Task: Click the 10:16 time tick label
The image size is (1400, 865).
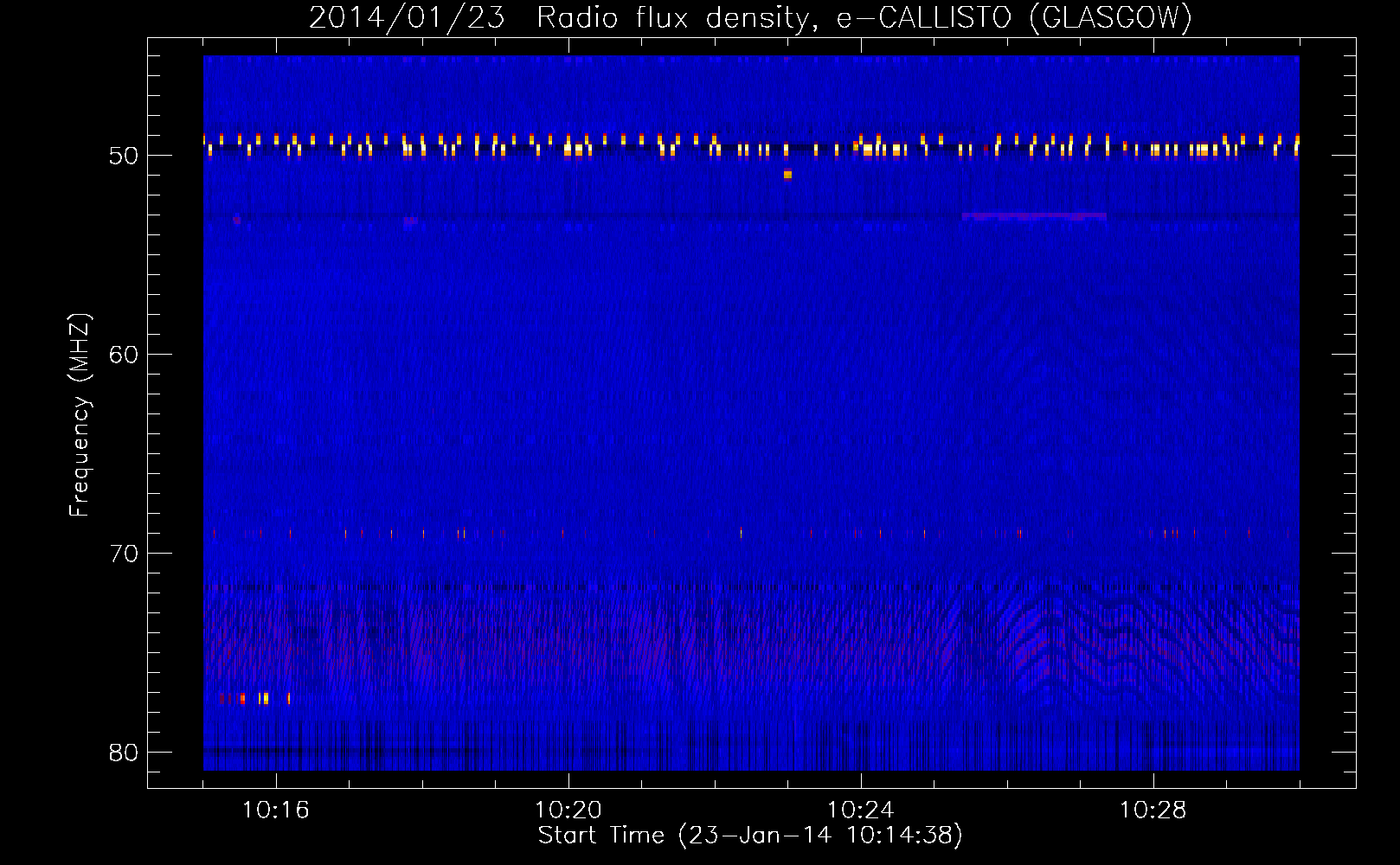Action: (276, 811)
